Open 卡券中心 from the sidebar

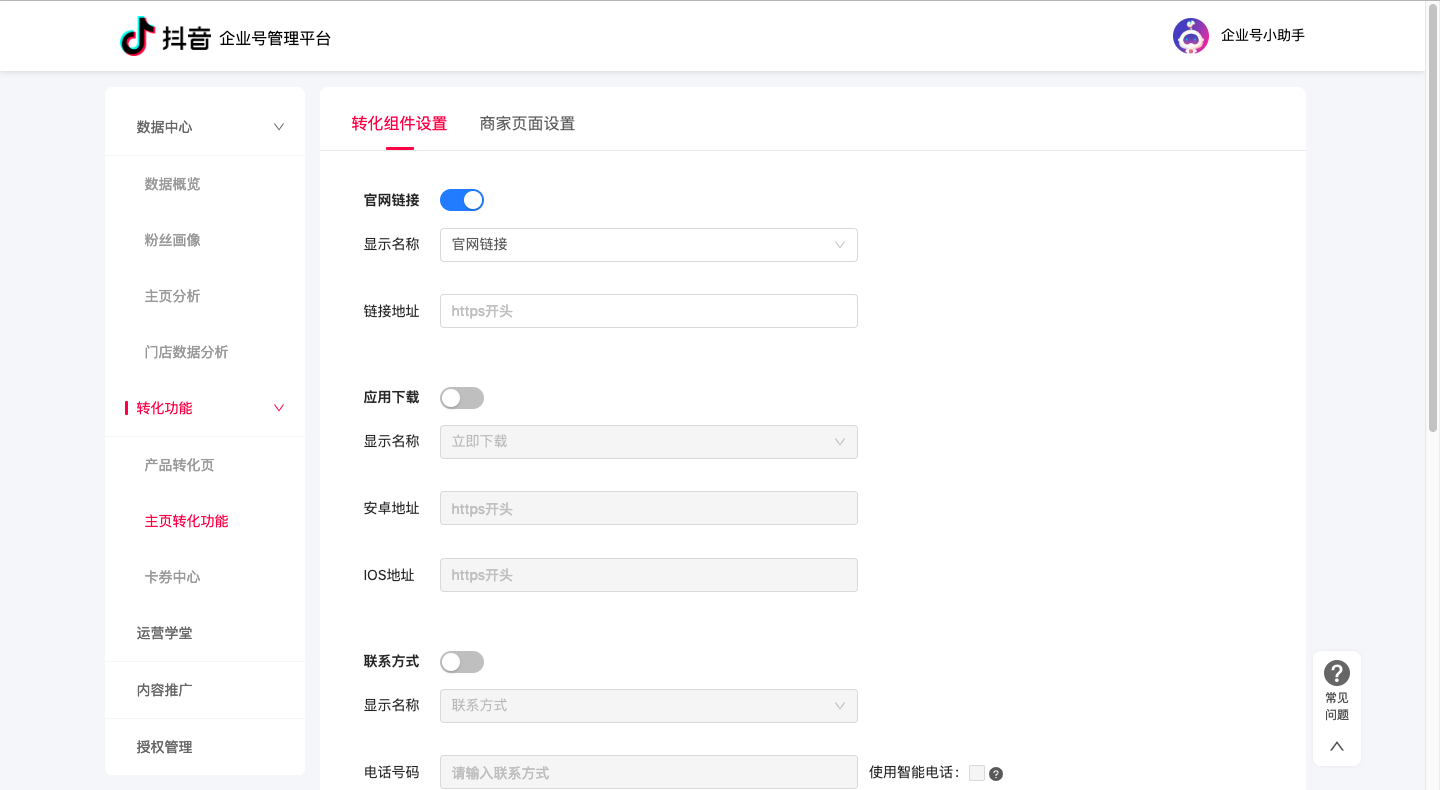(x=170, y=576)
